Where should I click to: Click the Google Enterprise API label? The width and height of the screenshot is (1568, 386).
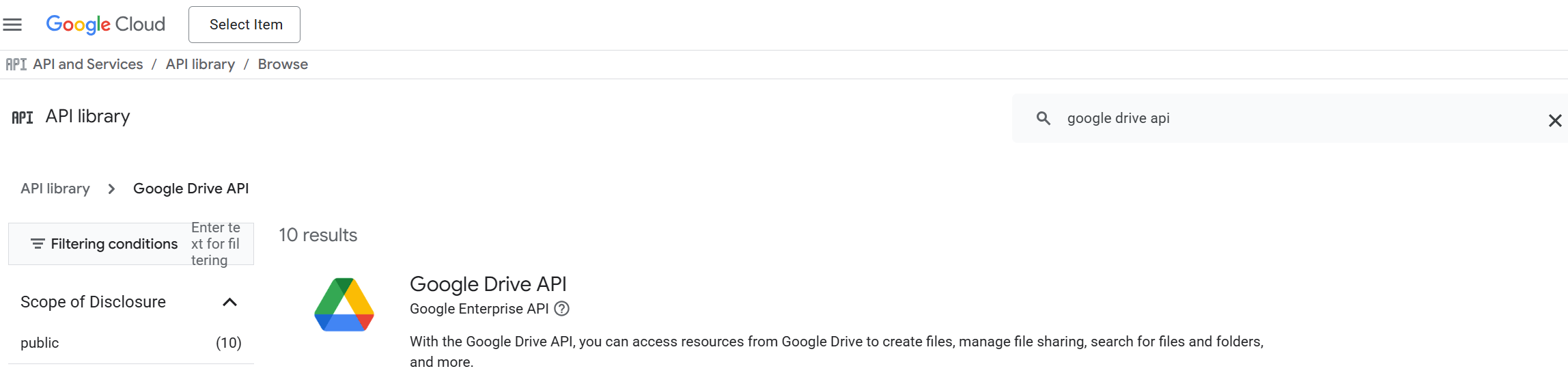(x=479, y=309)
